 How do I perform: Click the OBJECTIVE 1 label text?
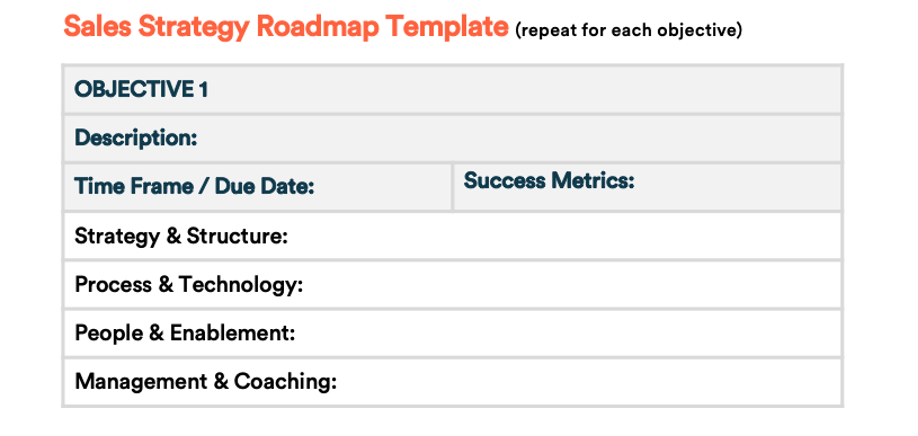141,90
